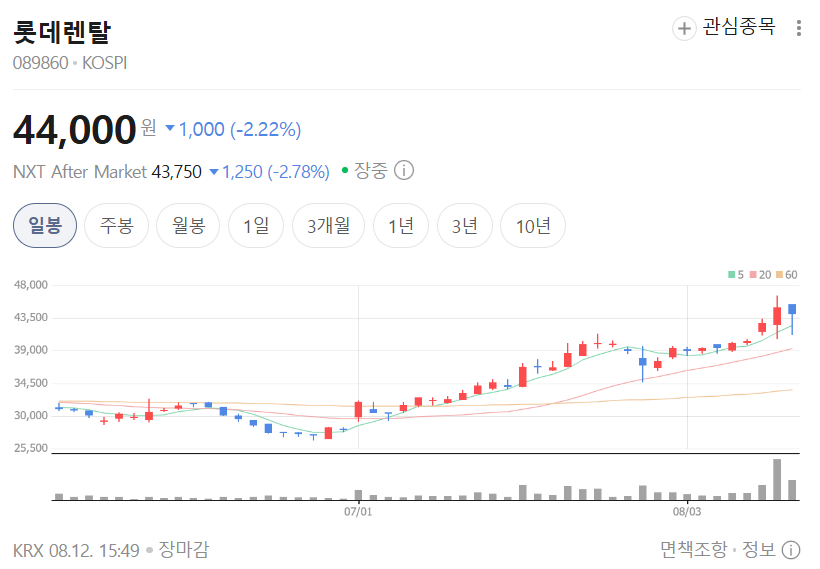Click the 43,500 price axis label
820x569 pixels.
(x=31, y=317)
